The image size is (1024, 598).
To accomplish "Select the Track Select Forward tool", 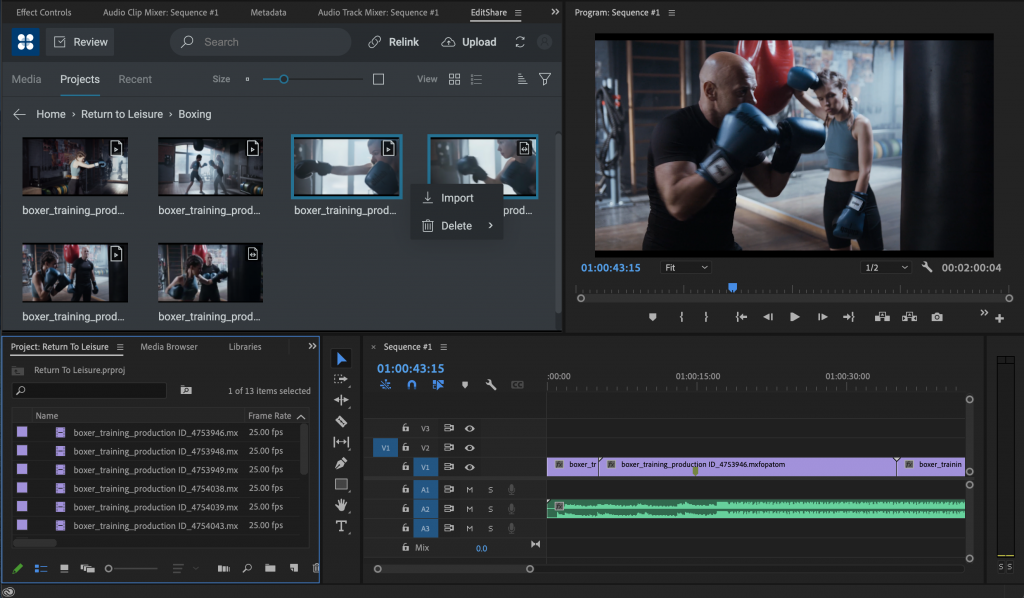I will [x=341, y=379].
